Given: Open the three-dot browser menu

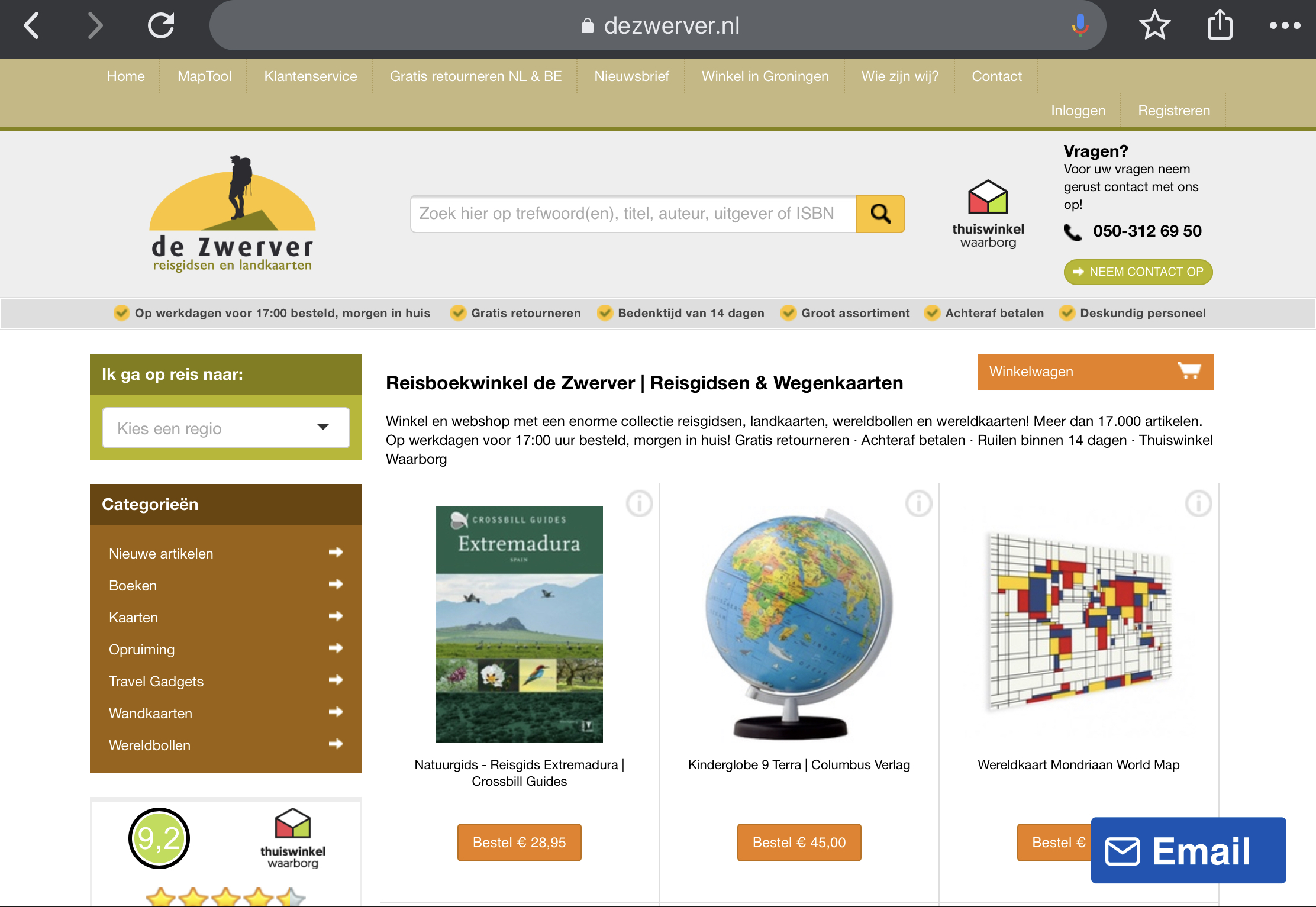Looking at the screenshot, I should pyautogui.click(x=1285, y=25).
